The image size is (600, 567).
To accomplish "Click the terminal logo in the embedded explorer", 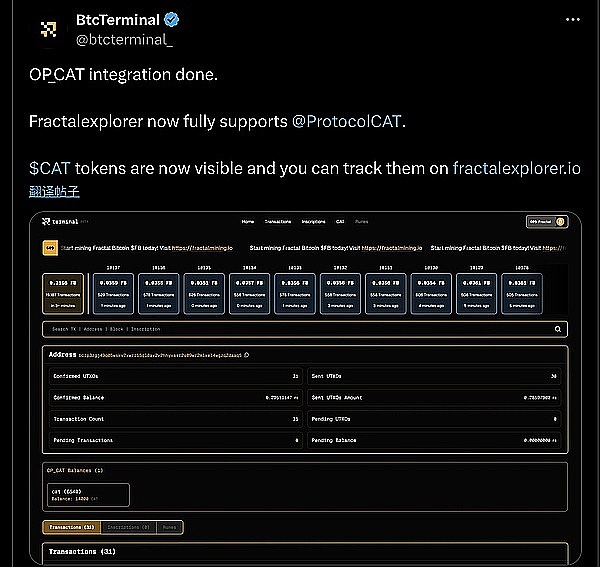I will 66,221.
